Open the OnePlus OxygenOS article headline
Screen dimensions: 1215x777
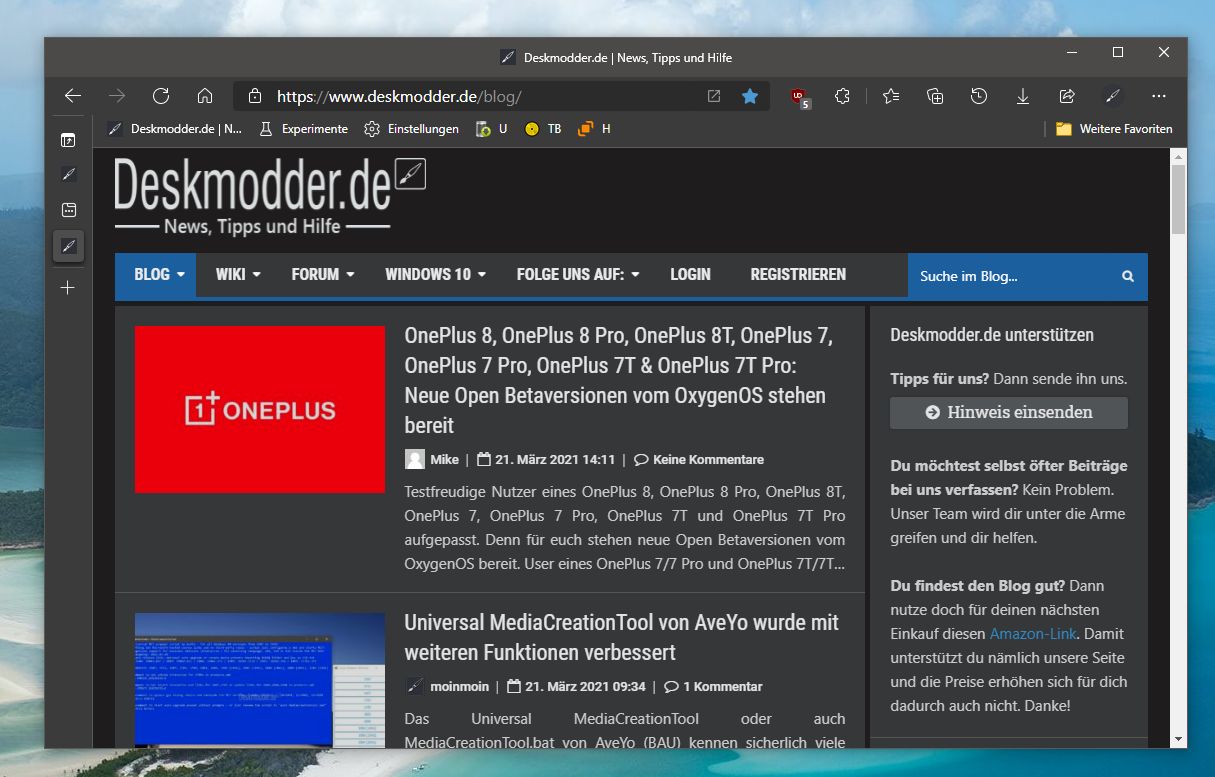[618, 381]
